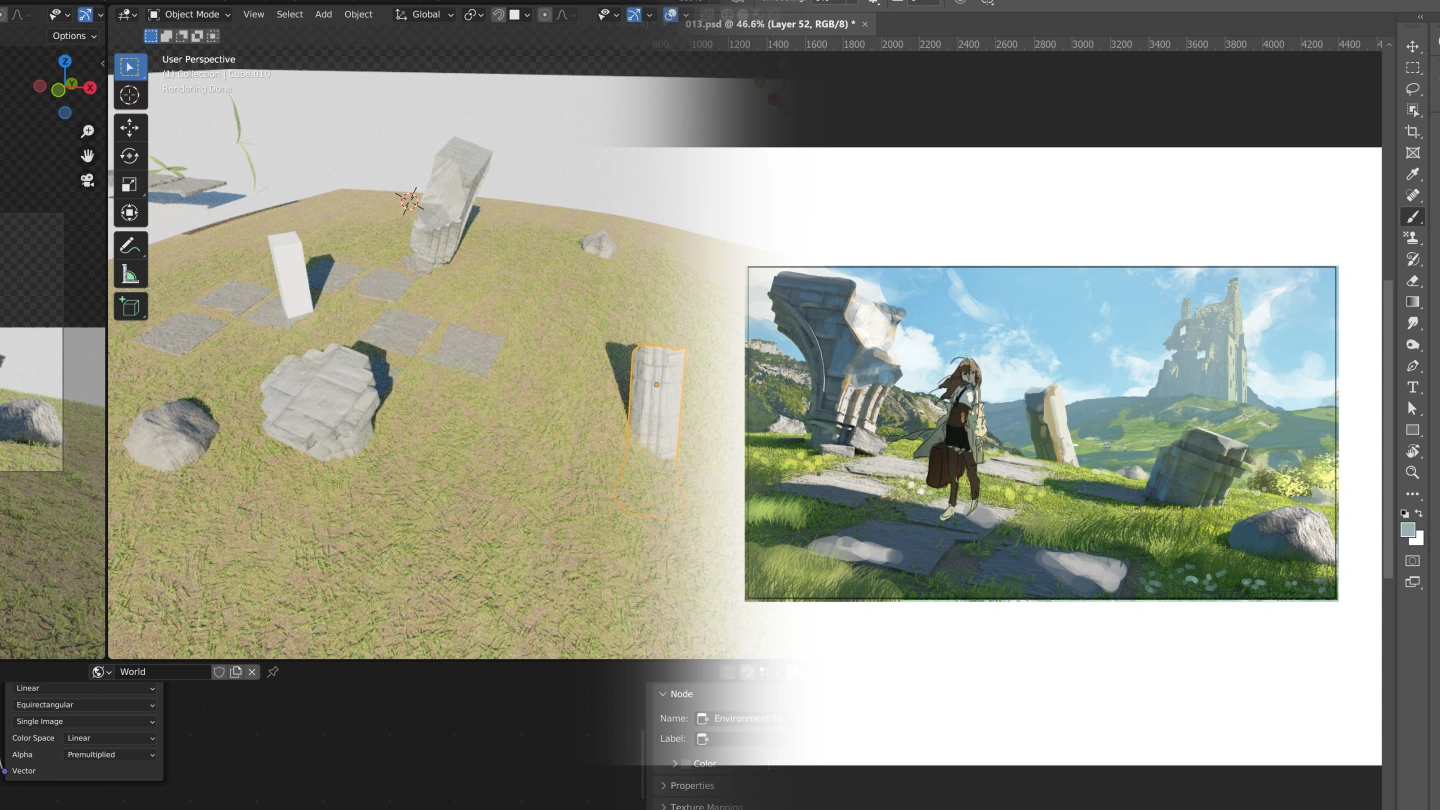The height and width of the screenshot is (810, 1440).
Task: Open the Add menu in the 3D viewport
Action: tap(323, 14)
